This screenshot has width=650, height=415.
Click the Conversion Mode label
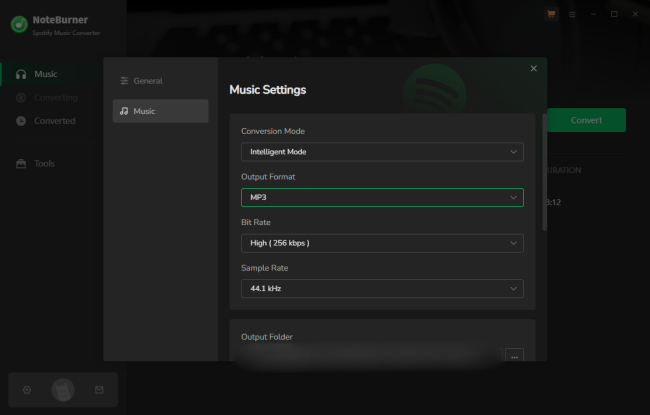click(273, 131)
